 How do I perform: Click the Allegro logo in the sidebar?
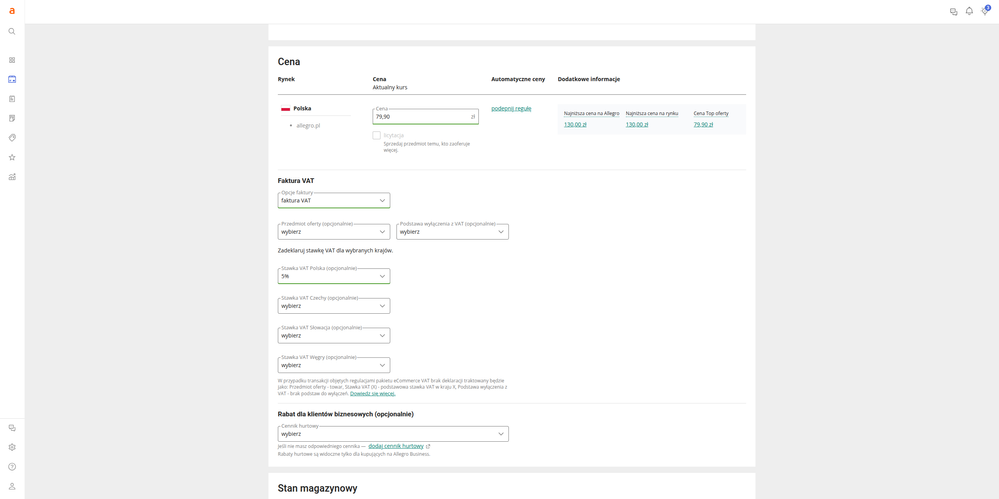[x=12, y=11]
